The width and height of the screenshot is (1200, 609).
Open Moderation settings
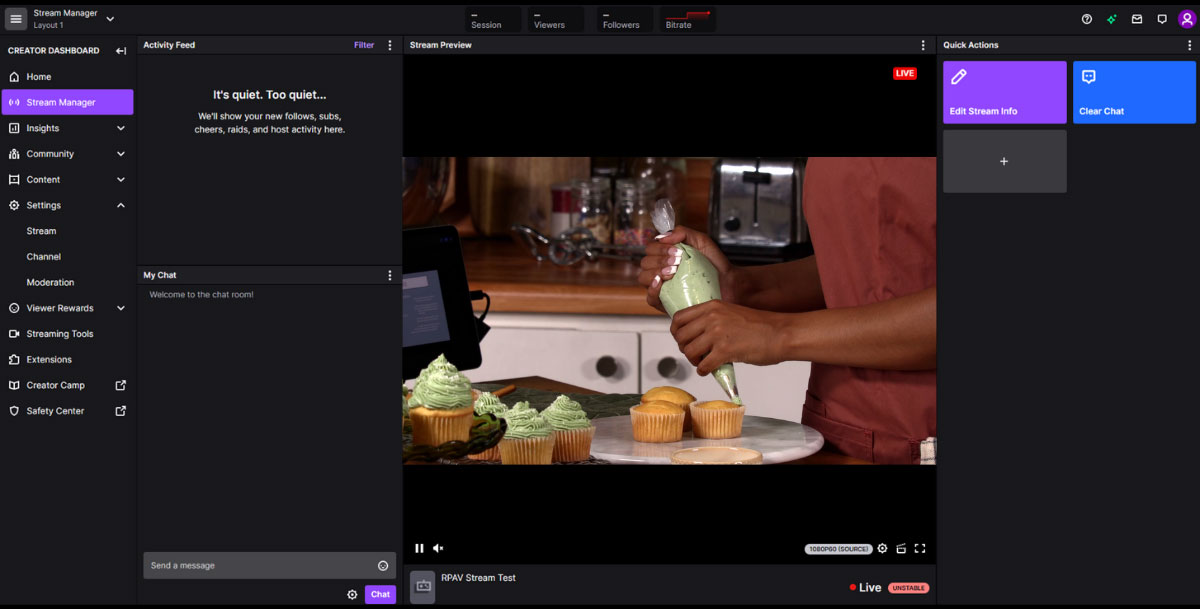50,283
